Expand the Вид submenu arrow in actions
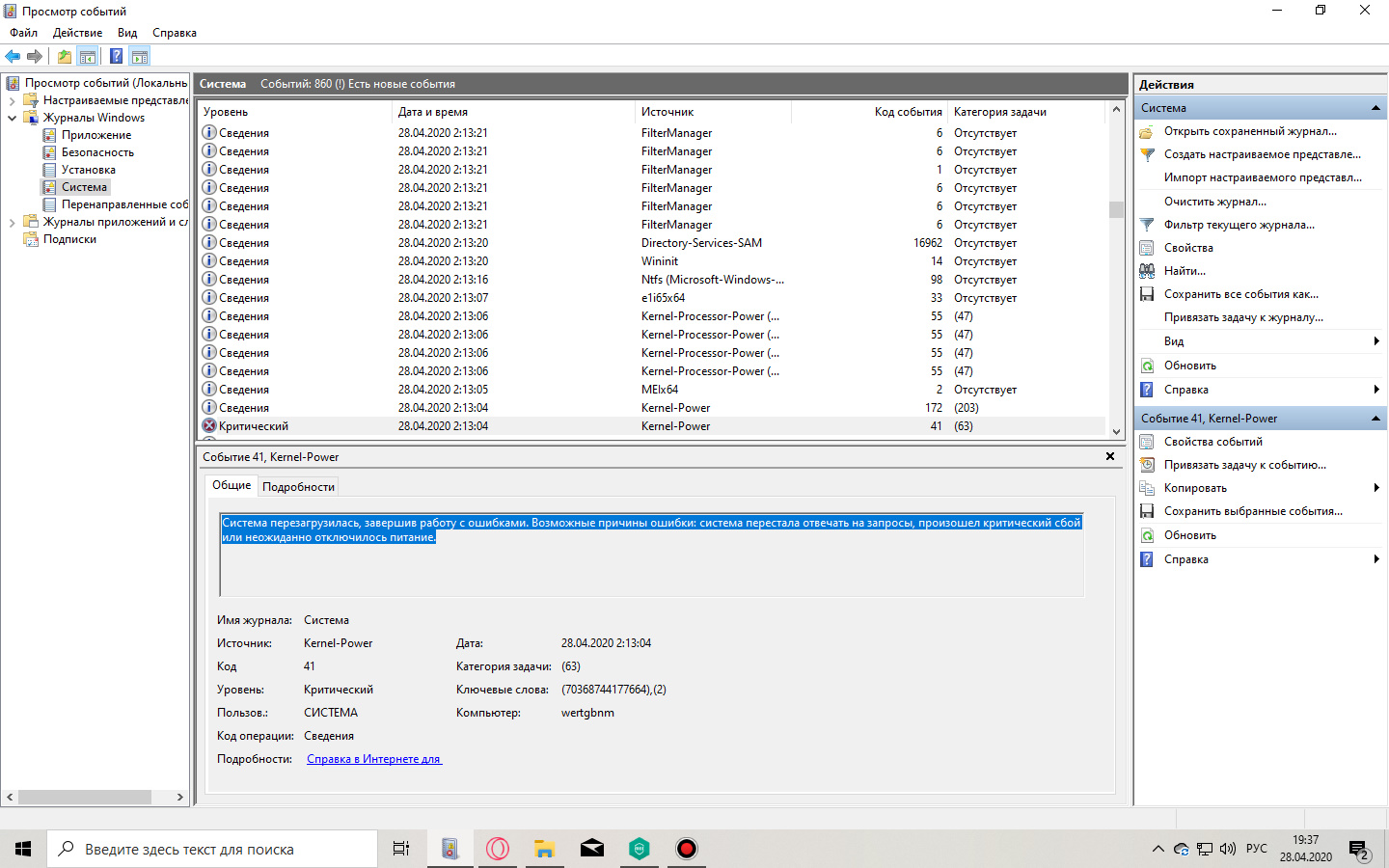The image size is (1389, 868). point(1376,341)
